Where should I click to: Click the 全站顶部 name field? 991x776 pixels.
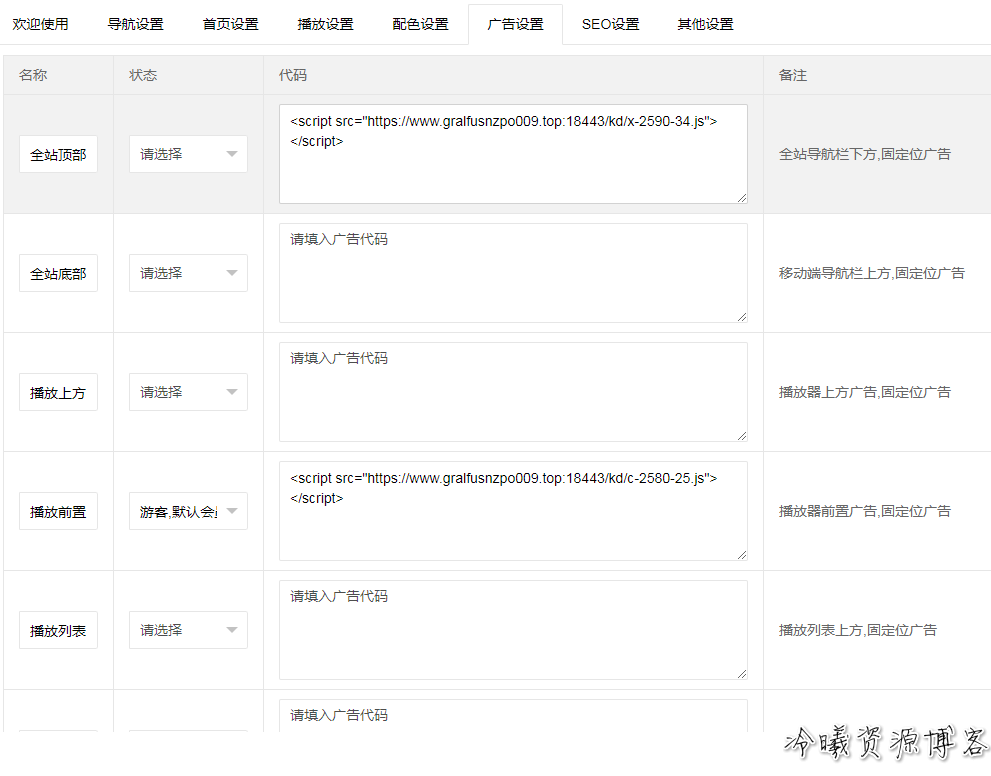[58, 154]
